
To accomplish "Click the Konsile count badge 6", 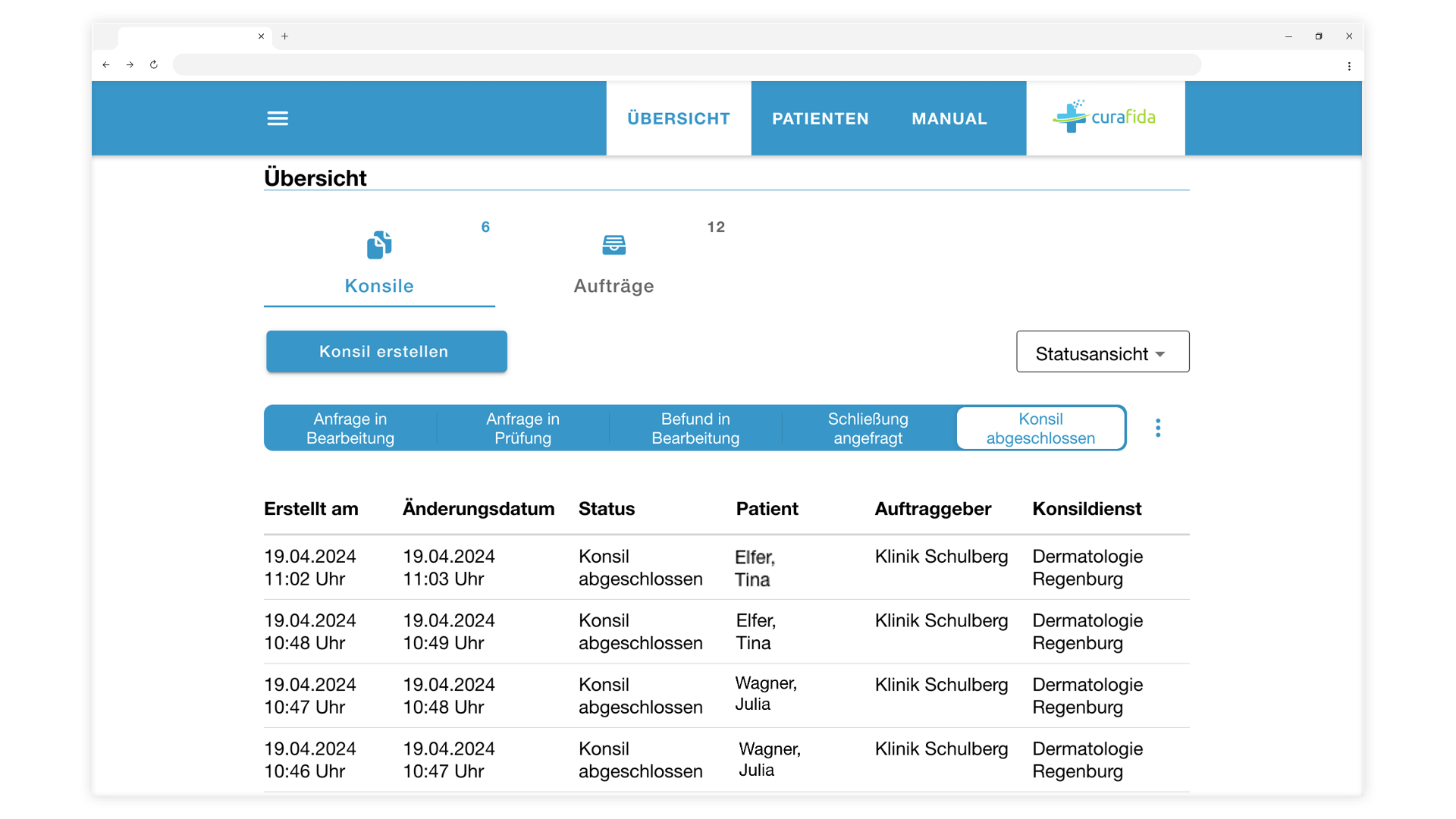I will click(x=485, y=227).
